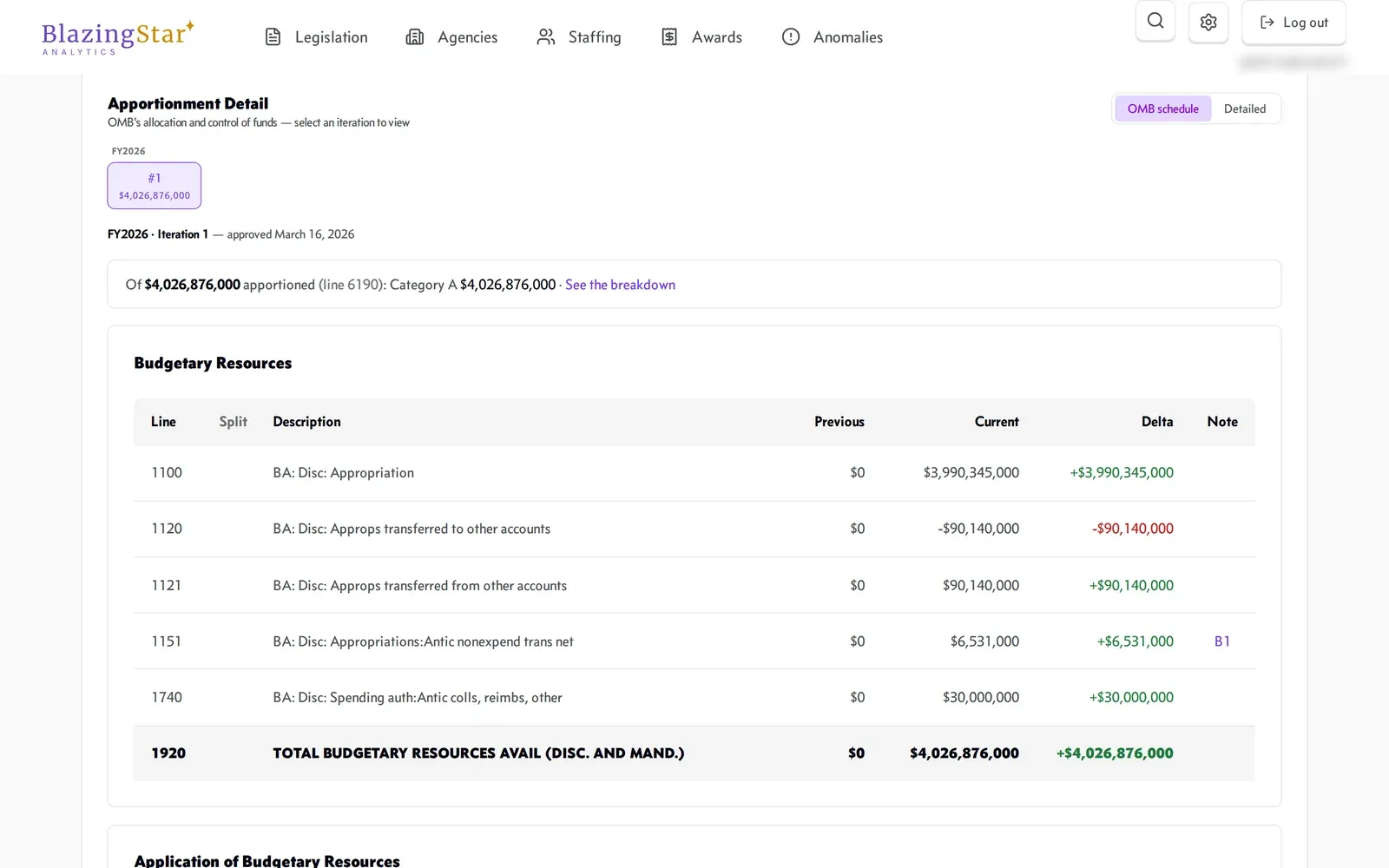Open search with the magnifier icon
The height and width of the screenshot is (868, 1389).
coord(1155,21)
